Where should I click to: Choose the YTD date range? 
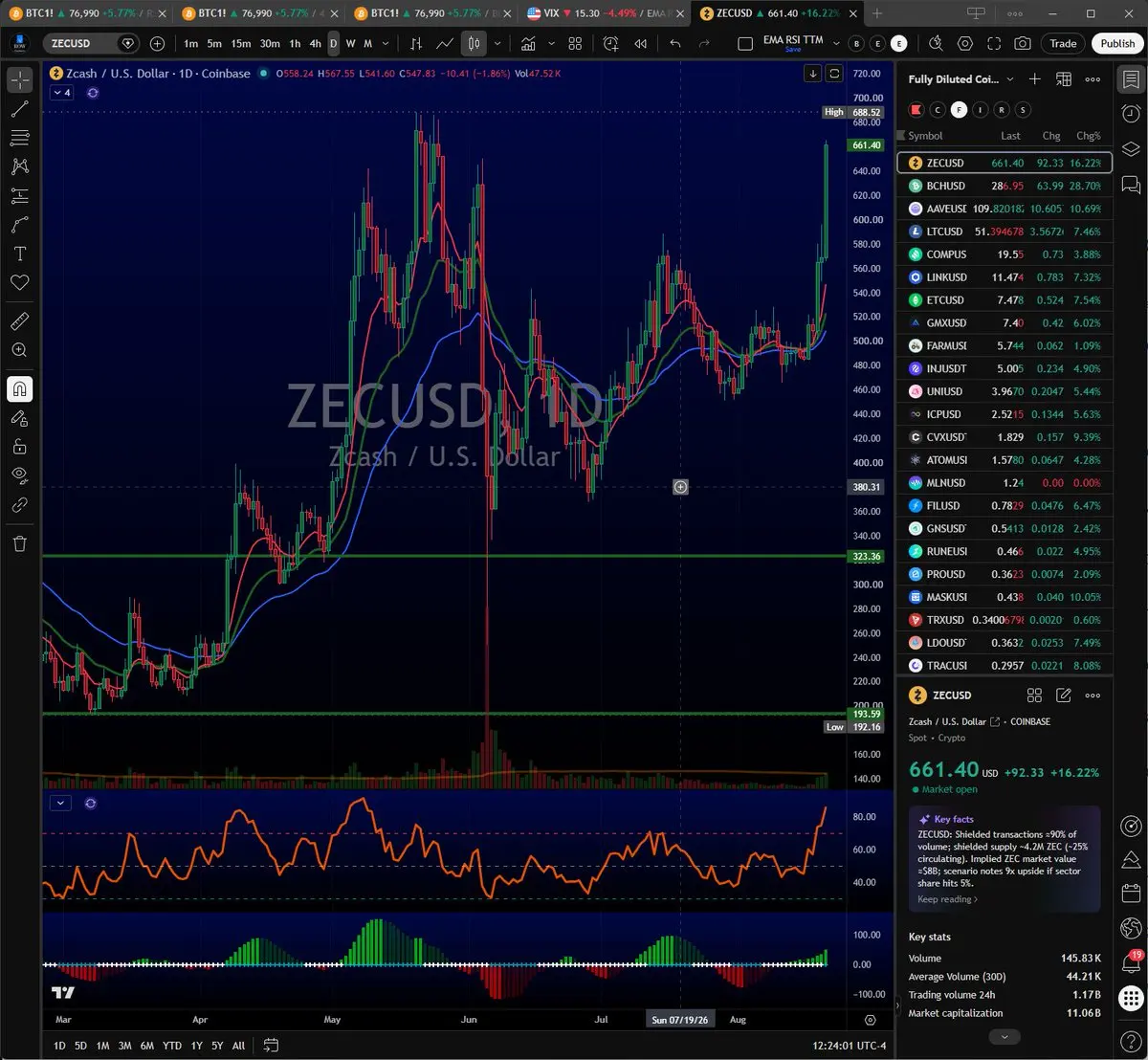[172, 1046]
